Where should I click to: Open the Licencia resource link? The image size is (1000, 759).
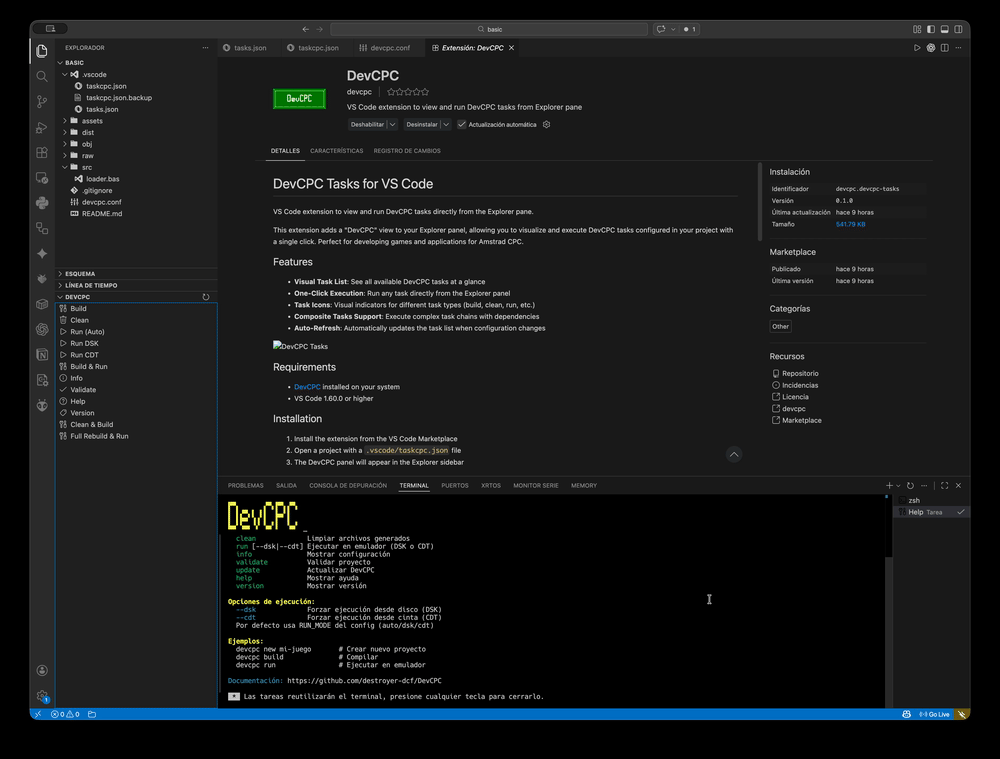(x=795, y=397)
